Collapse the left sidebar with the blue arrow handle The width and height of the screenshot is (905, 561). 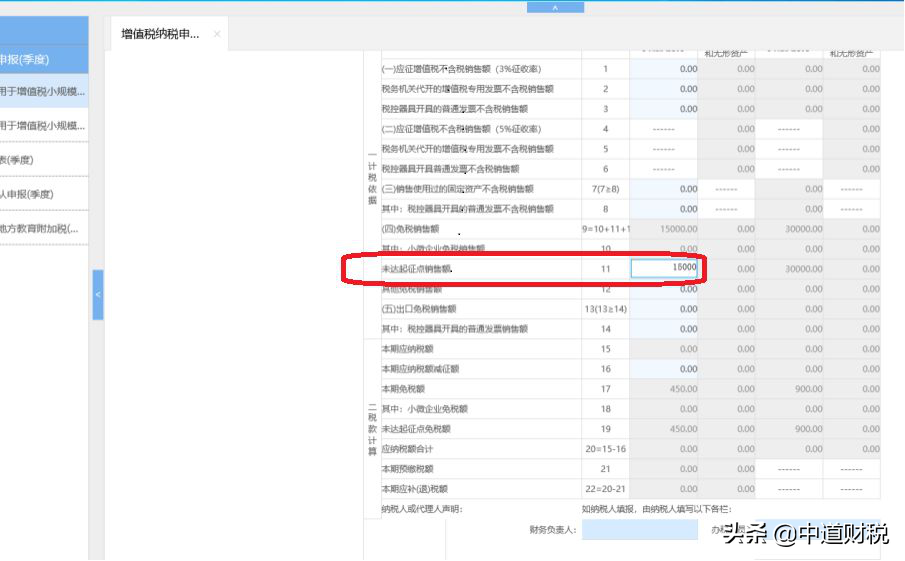pos(98,294)
